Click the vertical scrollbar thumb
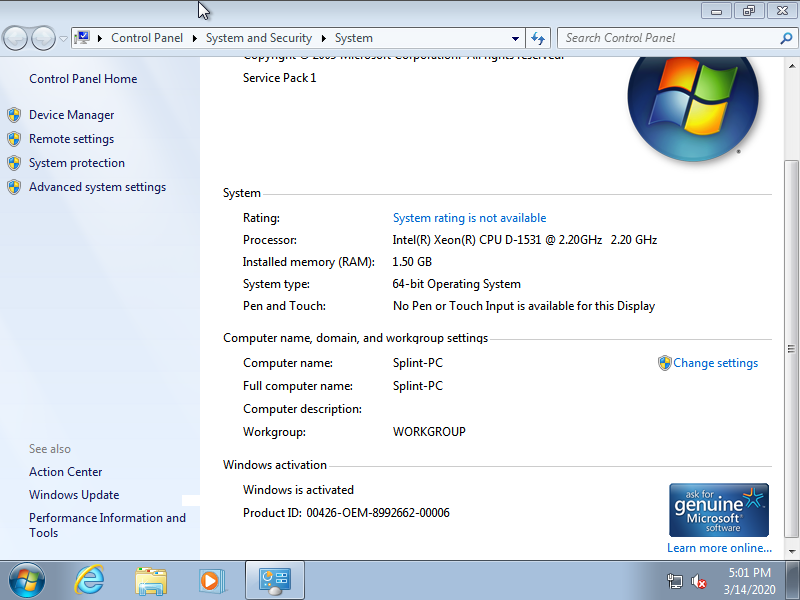Viewport: 800px width, 600px height. tap(791, 349)
